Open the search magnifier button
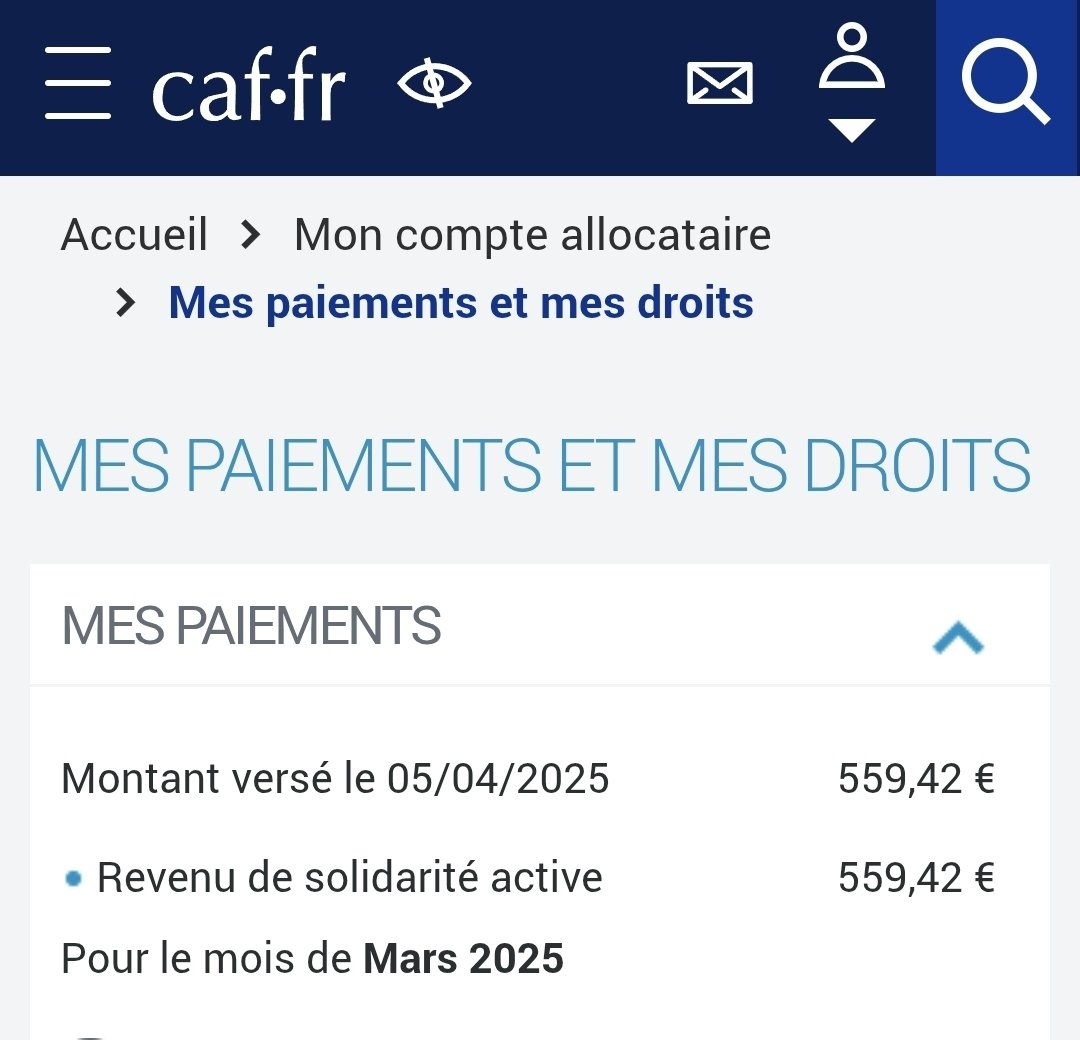 [1007, 87]
